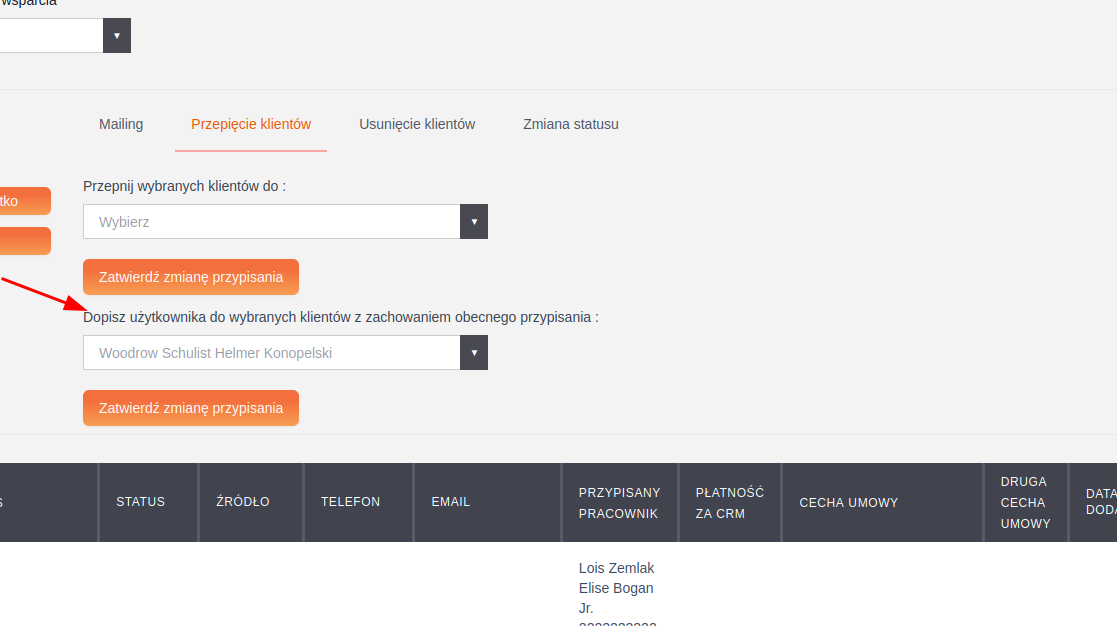Confirm reassignment button below Wybierz dropdown
The image size is (1117, 626).
click(191, 277)
